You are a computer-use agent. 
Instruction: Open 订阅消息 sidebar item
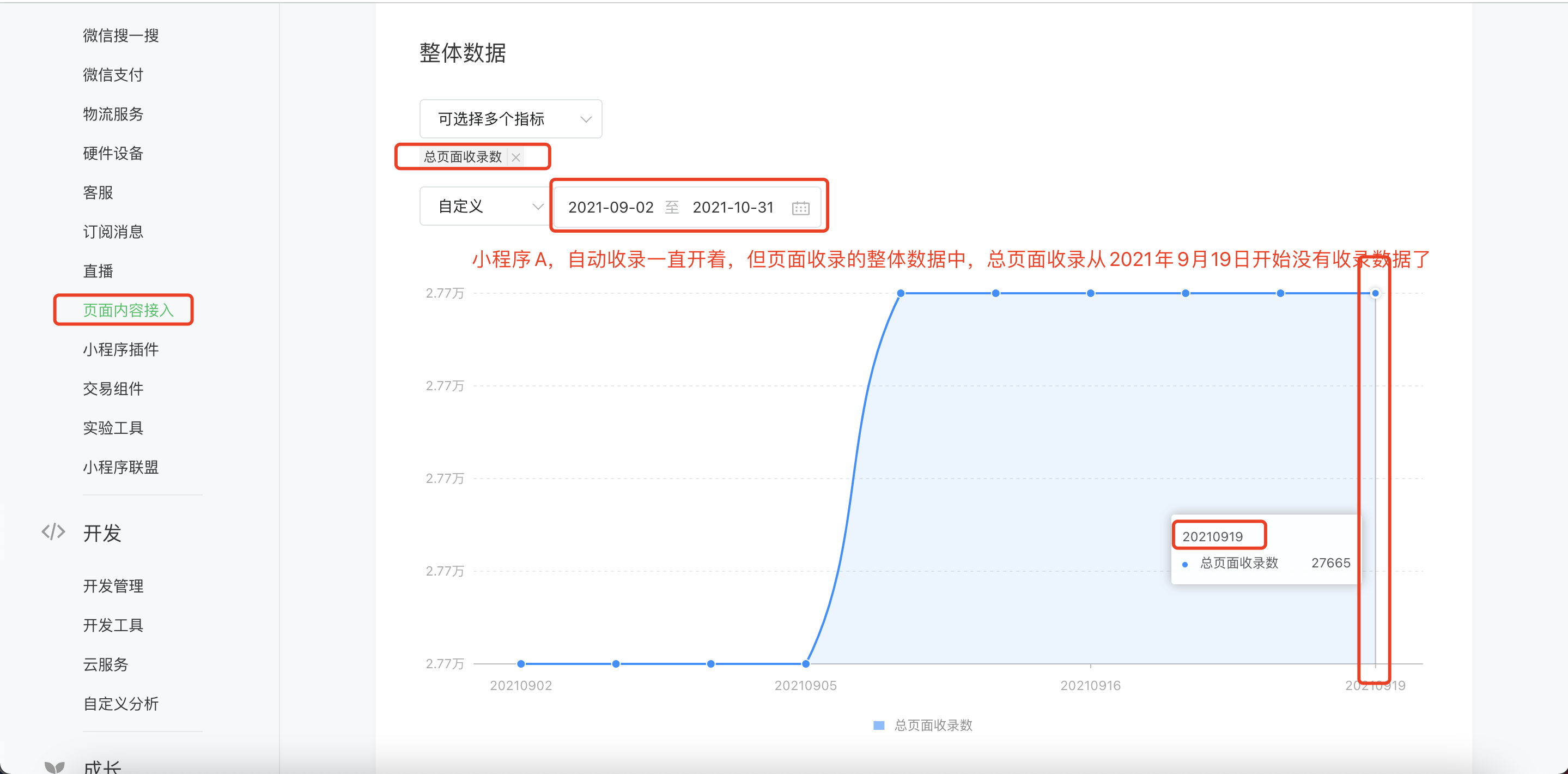click(x=113, y=232)
